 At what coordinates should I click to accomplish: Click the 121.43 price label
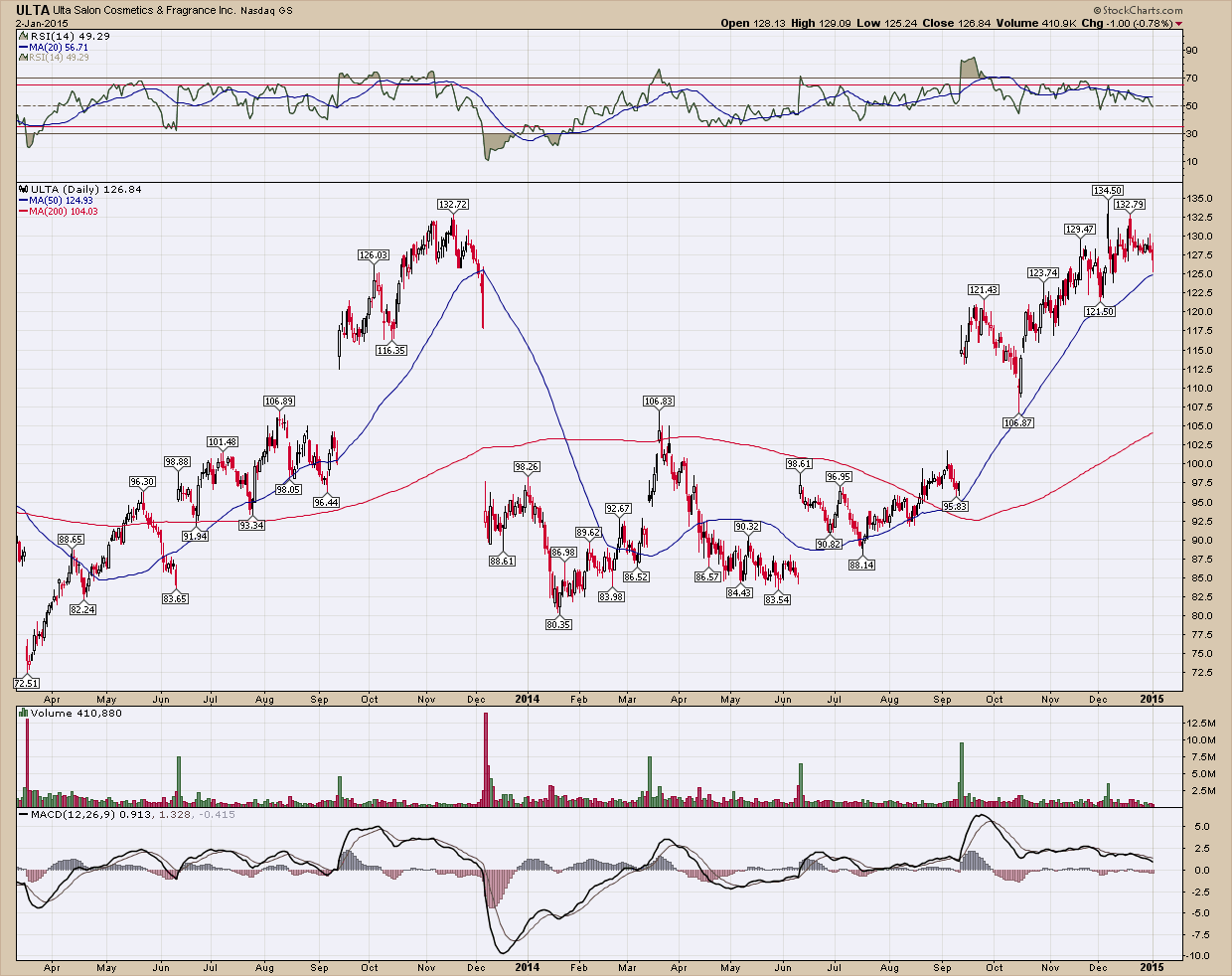coord(983,290)
